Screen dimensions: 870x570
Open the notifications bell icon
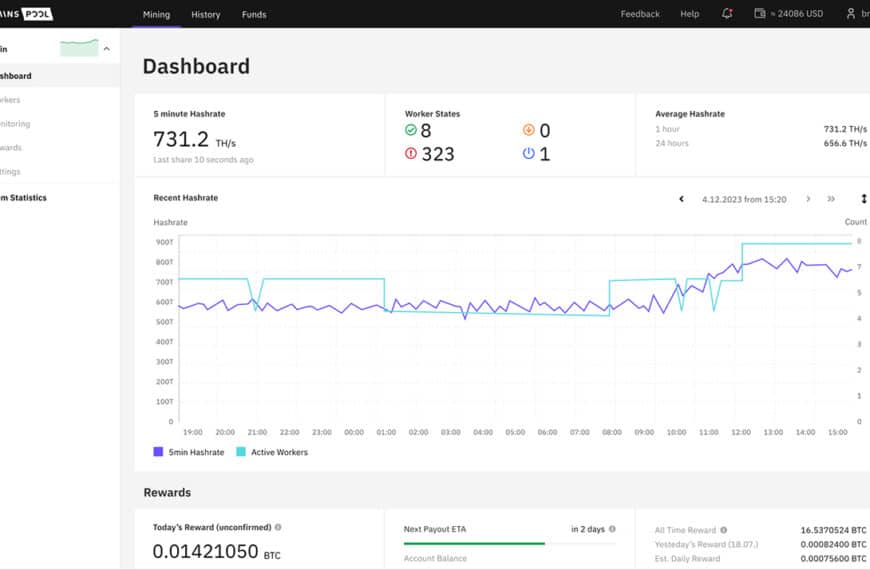[x=727, y=14]
